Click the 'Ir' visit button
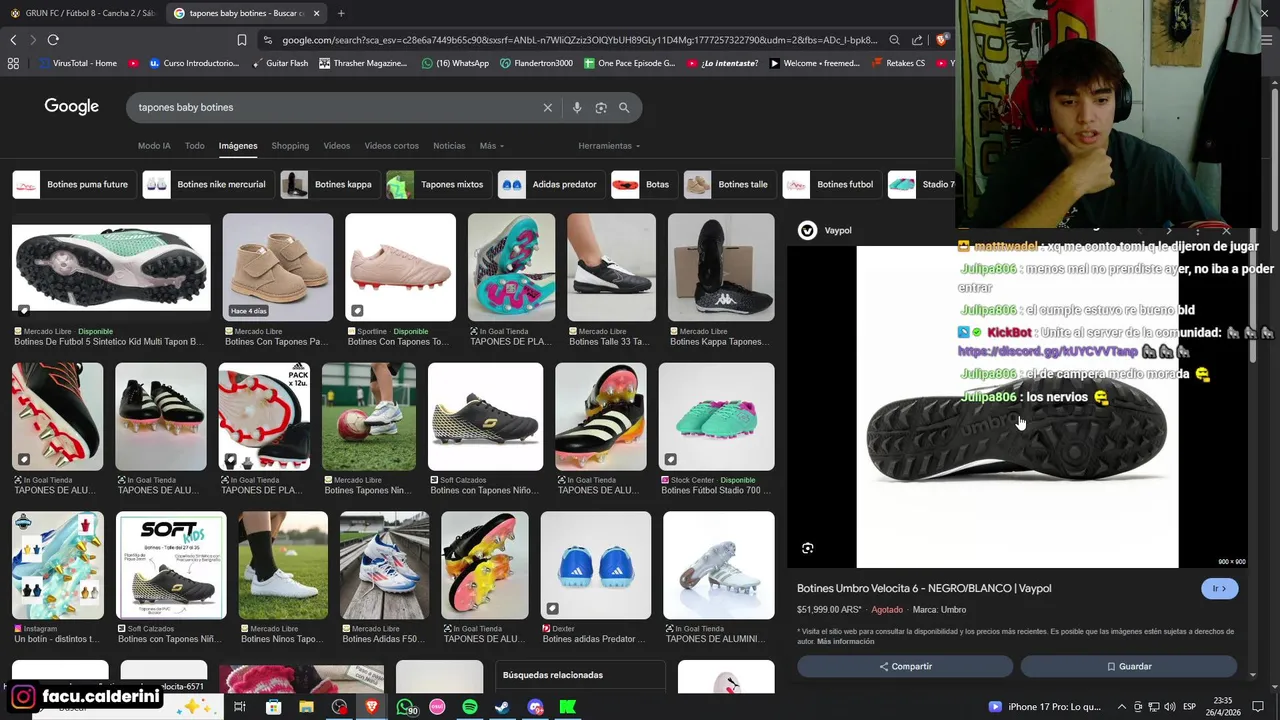 (1219, 589)
